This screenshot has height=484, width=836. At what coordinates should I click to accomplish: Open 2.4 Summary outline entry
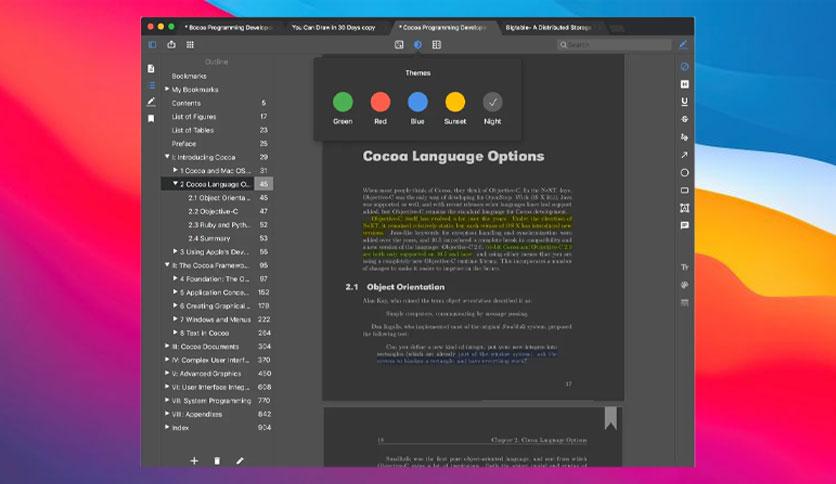click(x=209, y=238)
